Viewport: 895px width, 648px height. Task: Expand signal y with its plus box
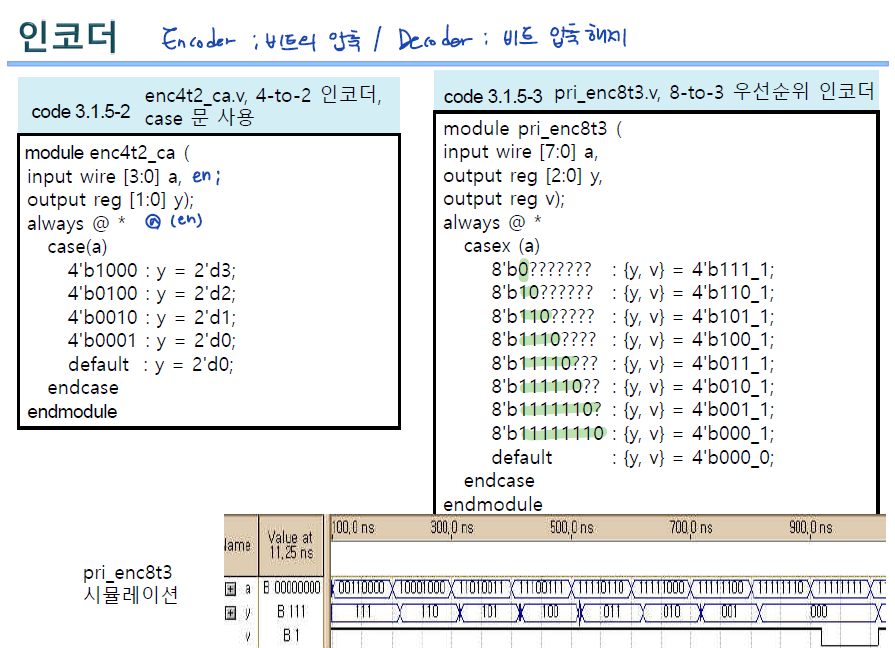(231, 613)
